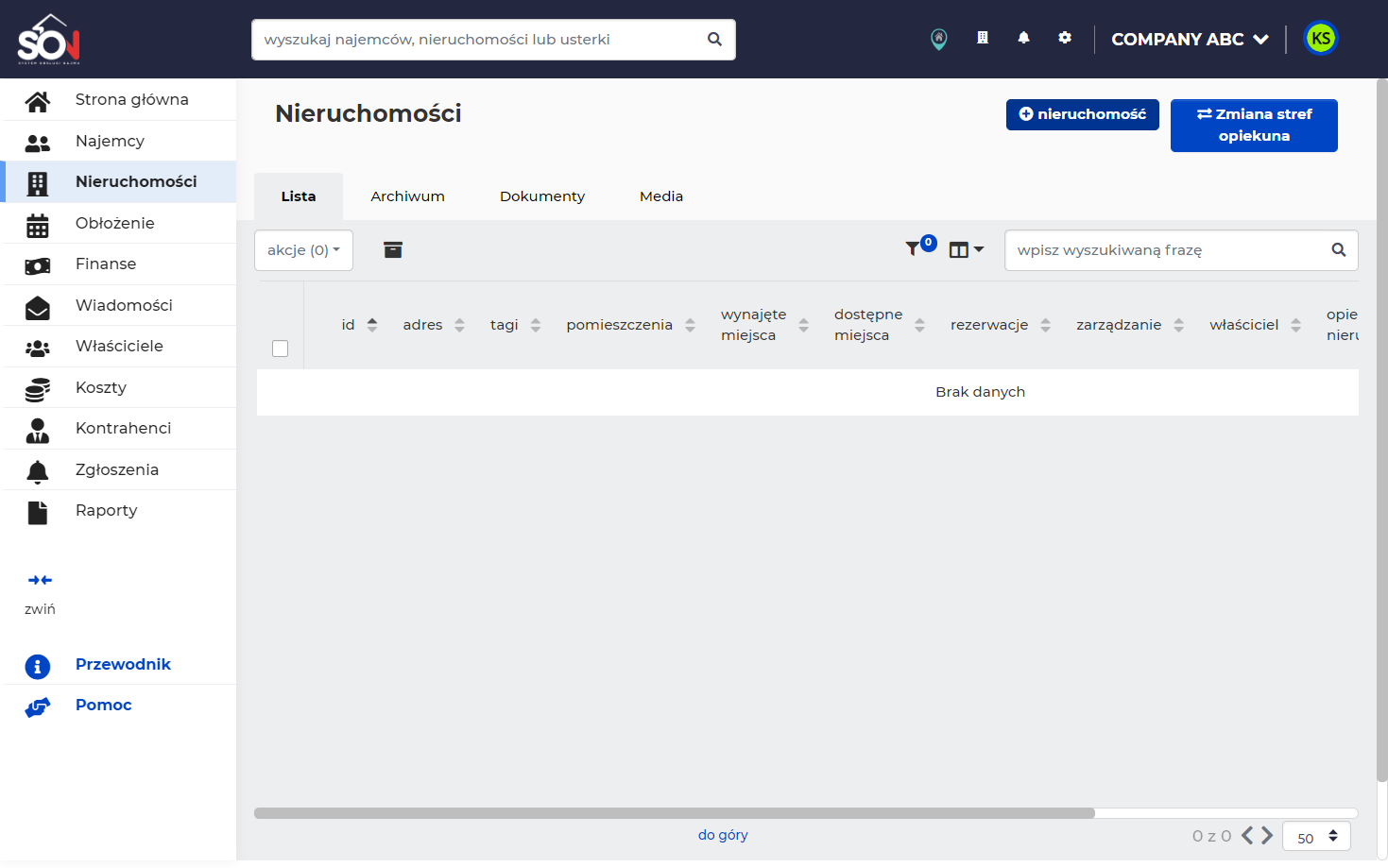This screenshot has height=868, width=1388.
Task: Open notifications bell icon
Action: [1023, 38]
